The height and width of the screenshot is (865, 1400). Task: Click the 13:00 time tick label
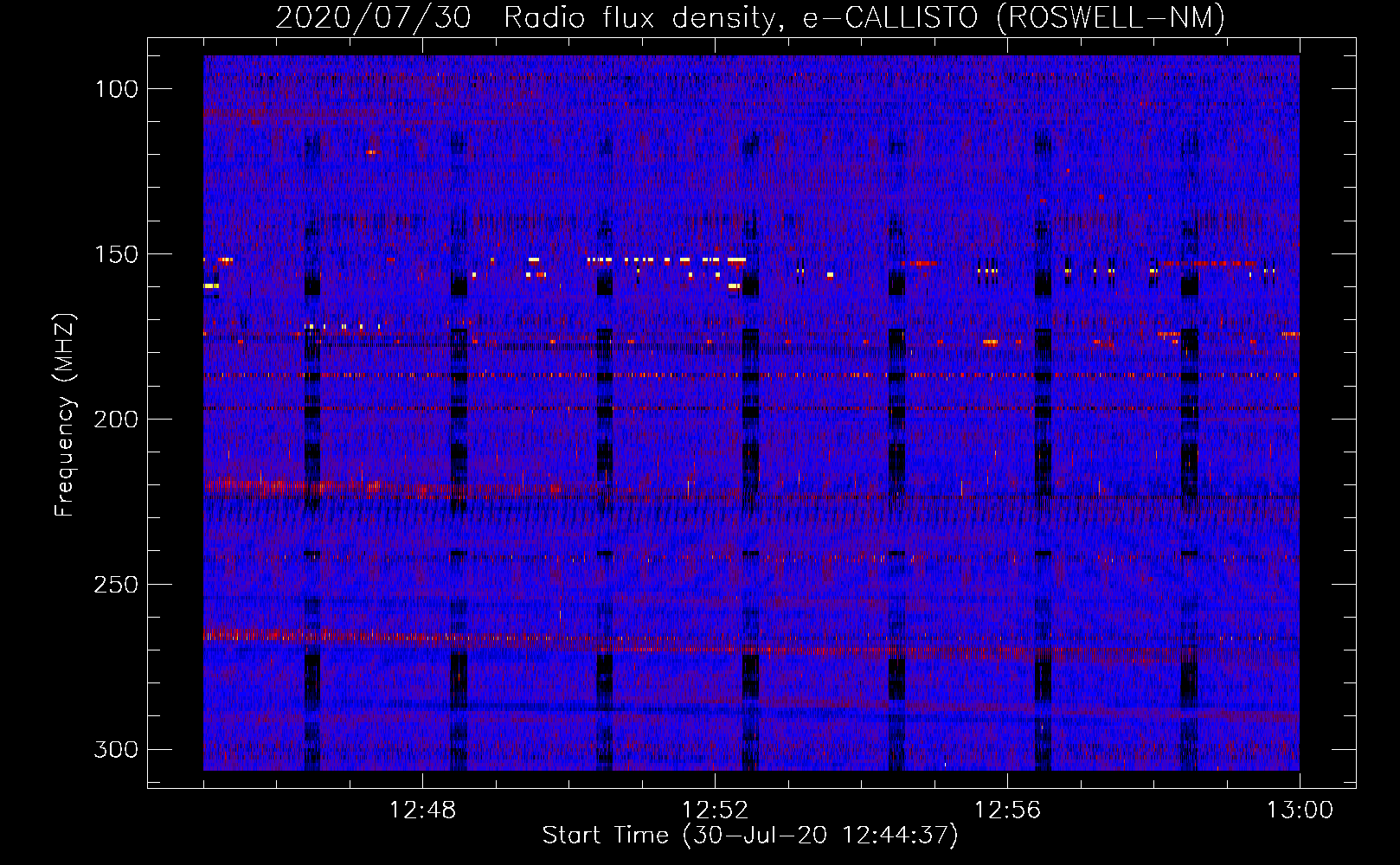point(1300,811)
